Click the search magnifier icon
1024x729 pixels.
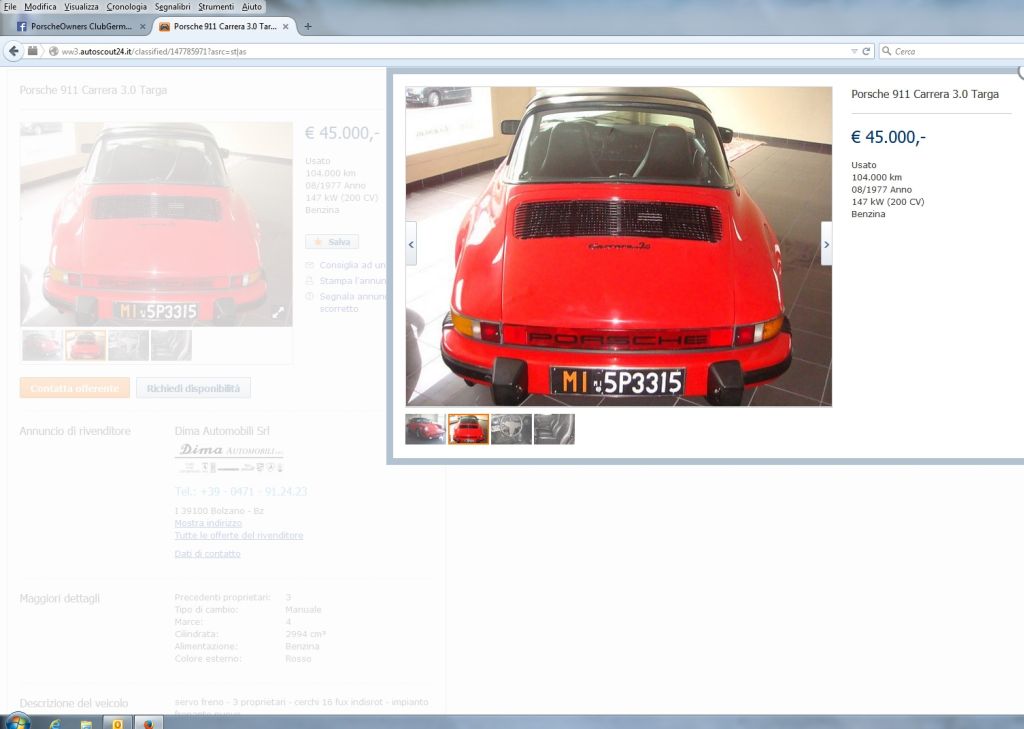(887, 51)
